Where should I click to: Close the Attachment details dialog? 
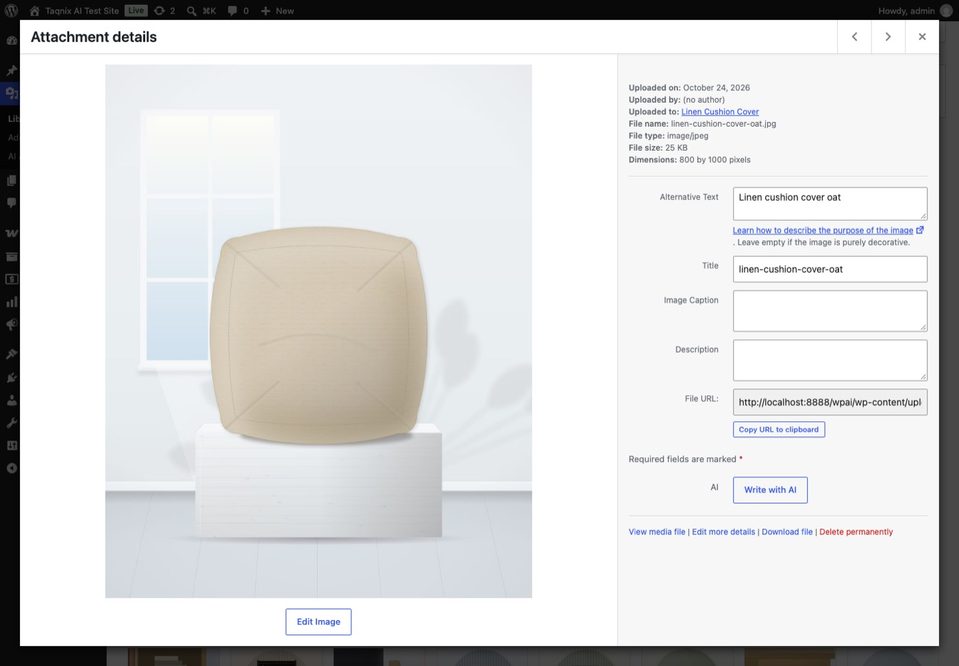coord(922,37)
